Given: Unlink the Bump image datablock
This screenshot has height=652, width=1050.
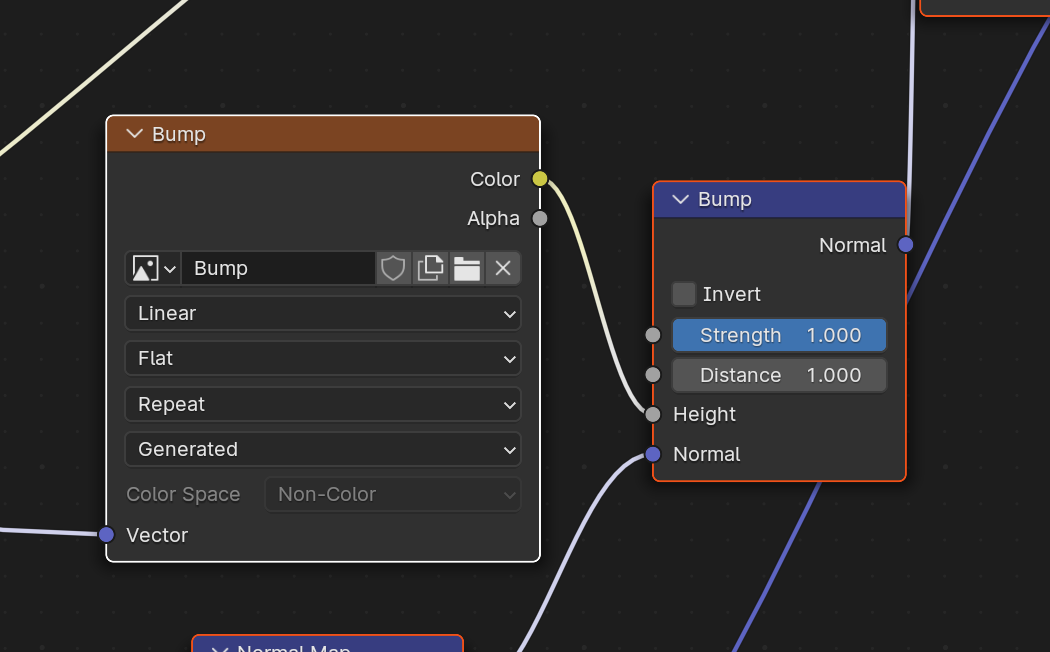Looking at the screenshot, I should (x=503, y=268).
